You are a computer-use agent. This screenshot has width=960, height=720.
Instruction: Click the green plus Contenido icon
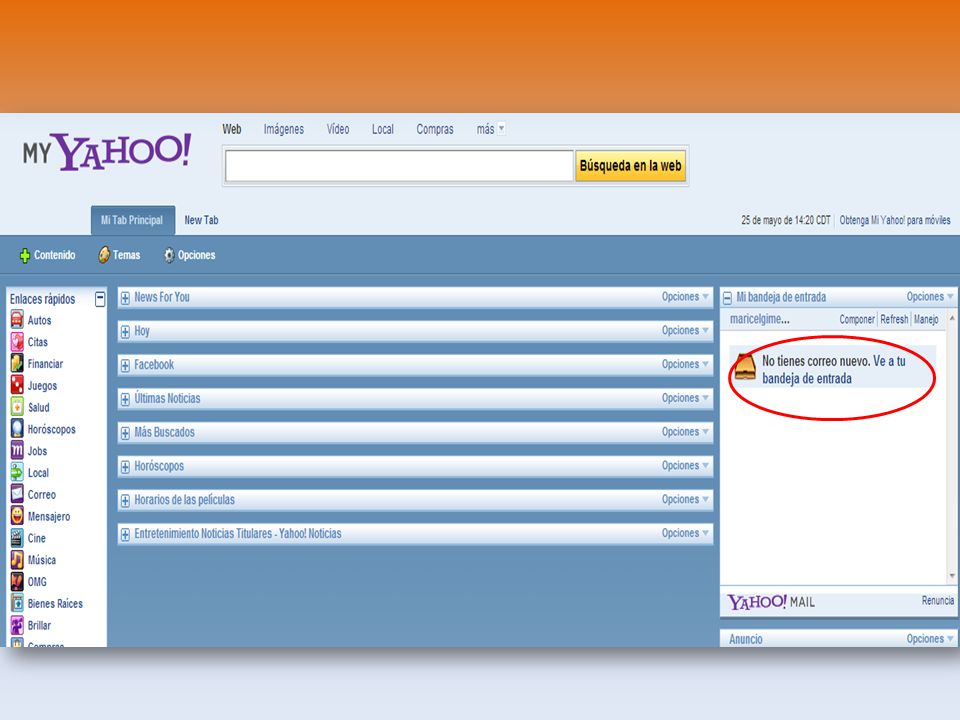[x=24, y=255]
